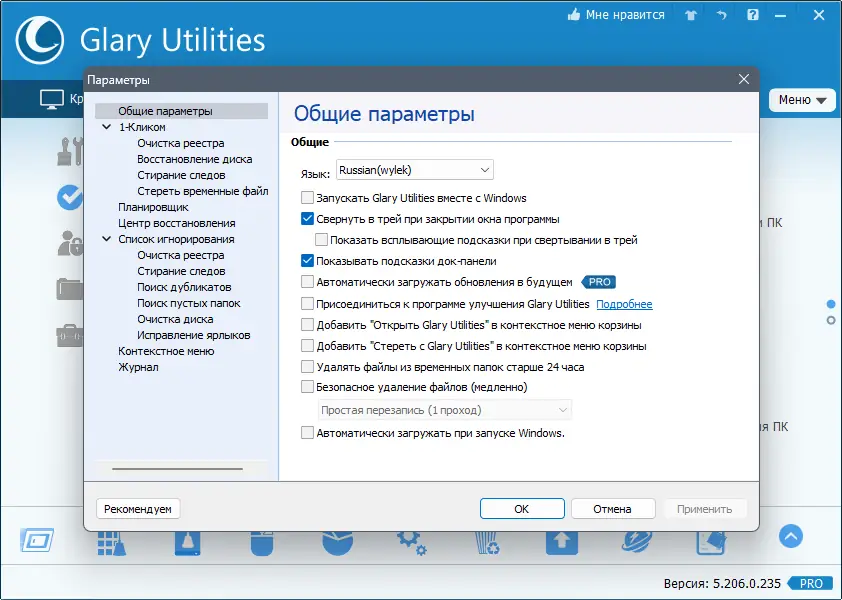Uncheck 'Свернуть в трей при закрытии окна программы'
The image size is (842, 600).
click(307, 219)
